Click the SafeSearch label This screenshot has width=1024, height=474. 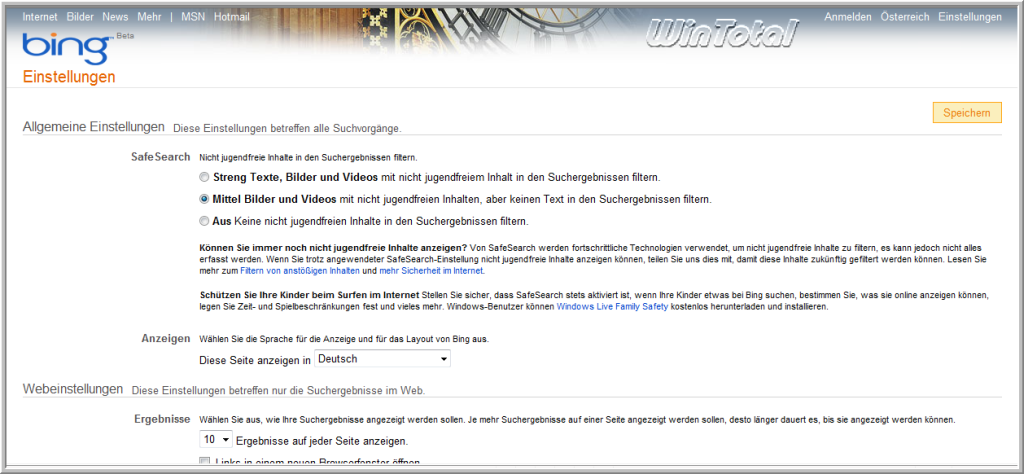161,157
